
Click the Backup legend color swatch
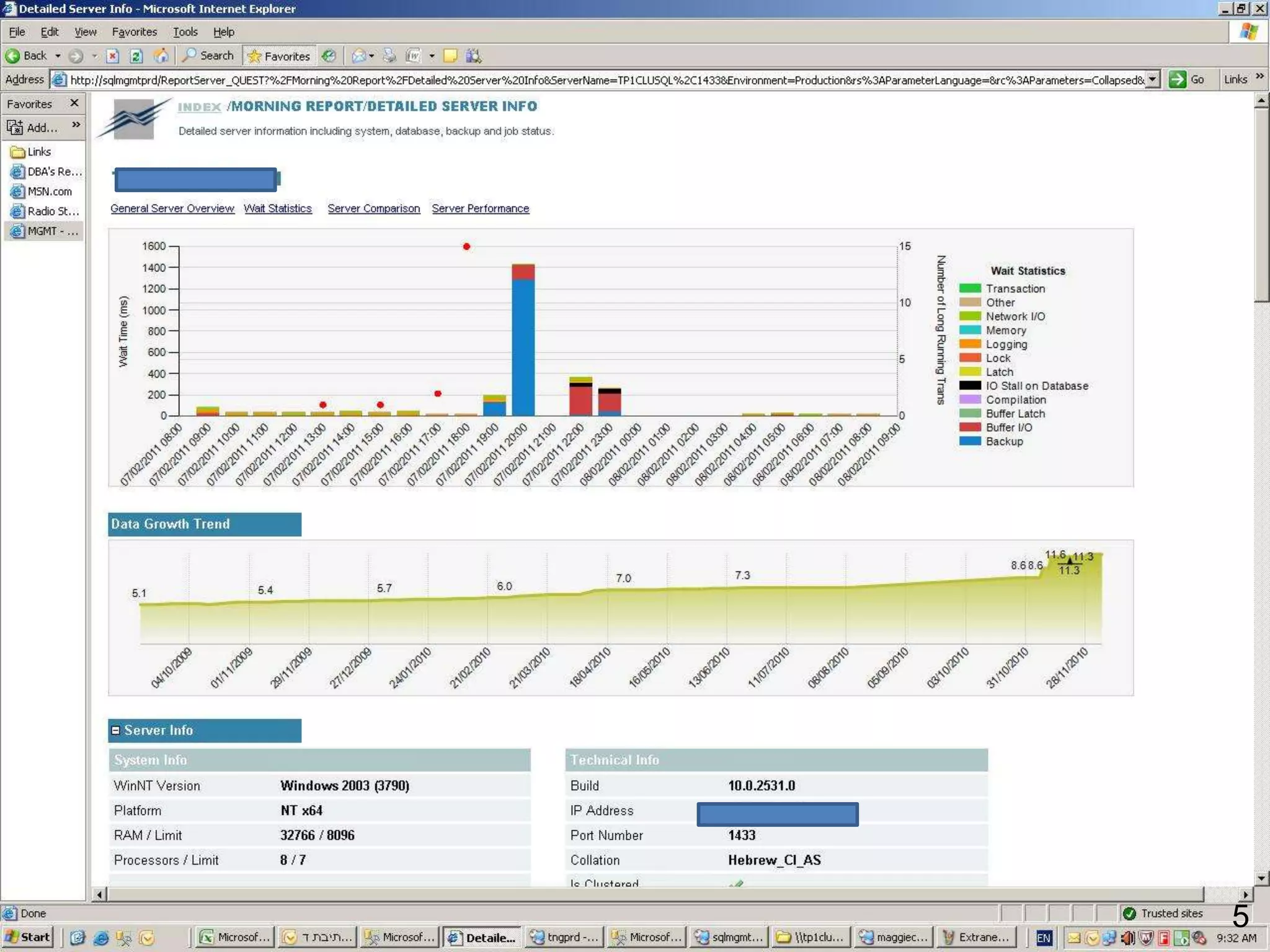click(970, 441)
